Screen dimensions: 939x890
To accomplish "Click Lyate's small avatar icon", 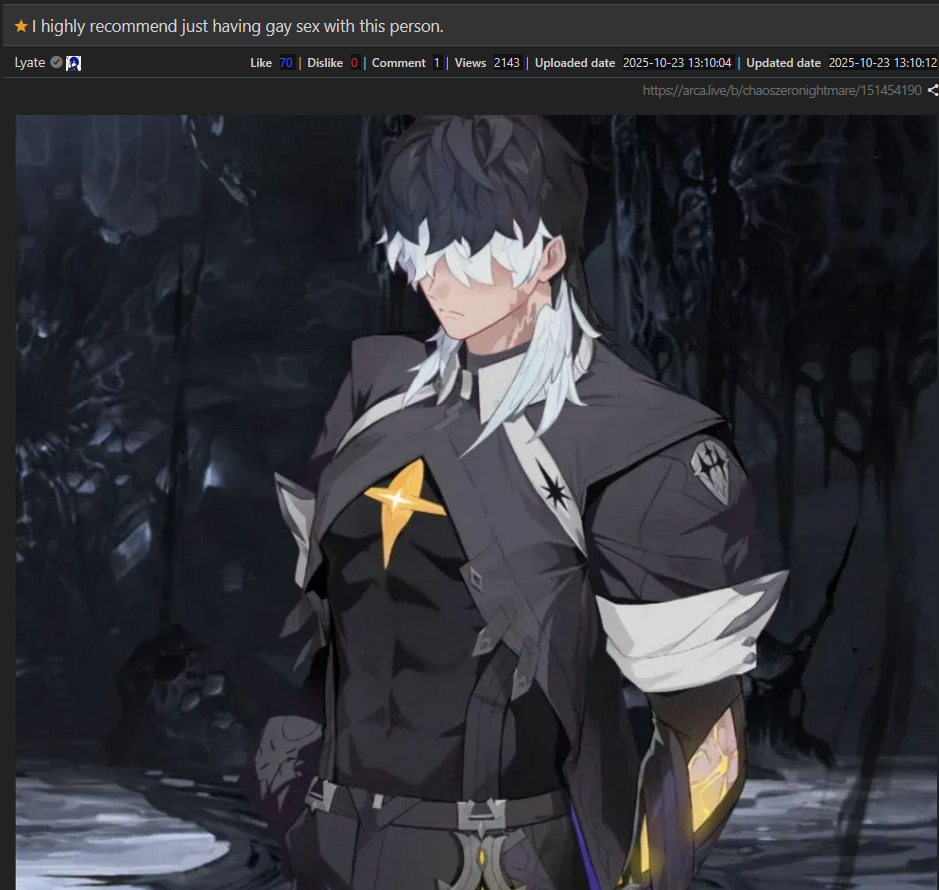I will pos(74,63).
